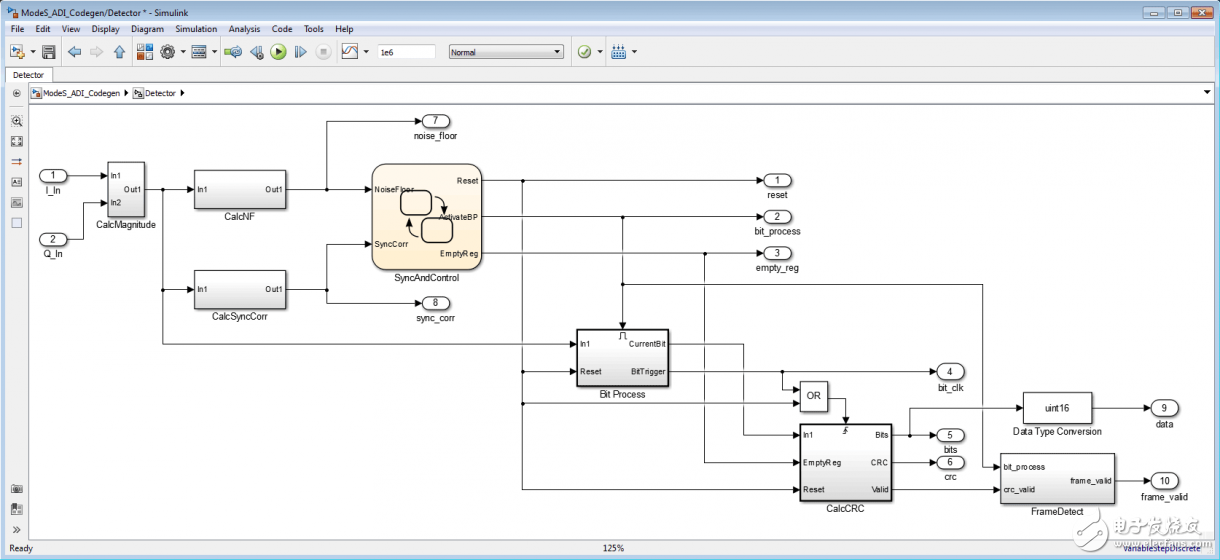1220x560 pixels.
Task: Click the Run simulation play button
Action: (x=279, y=52)
